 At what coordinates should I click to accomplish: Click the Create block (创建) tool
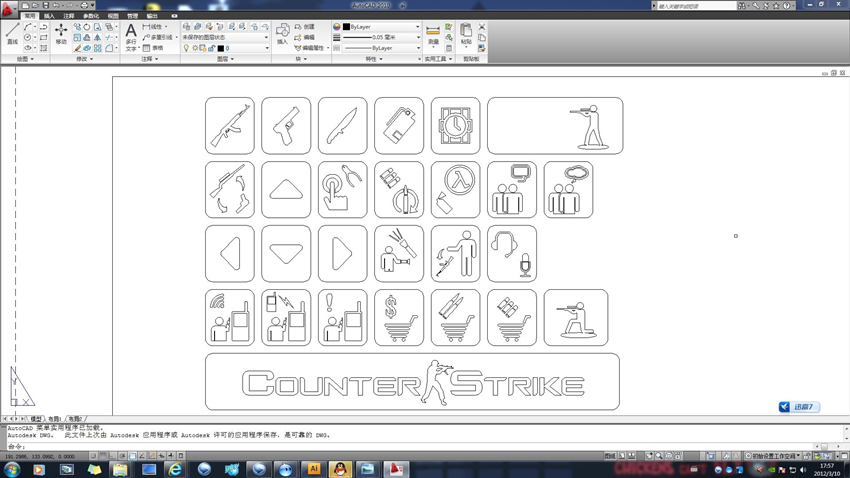click(304, 27)
